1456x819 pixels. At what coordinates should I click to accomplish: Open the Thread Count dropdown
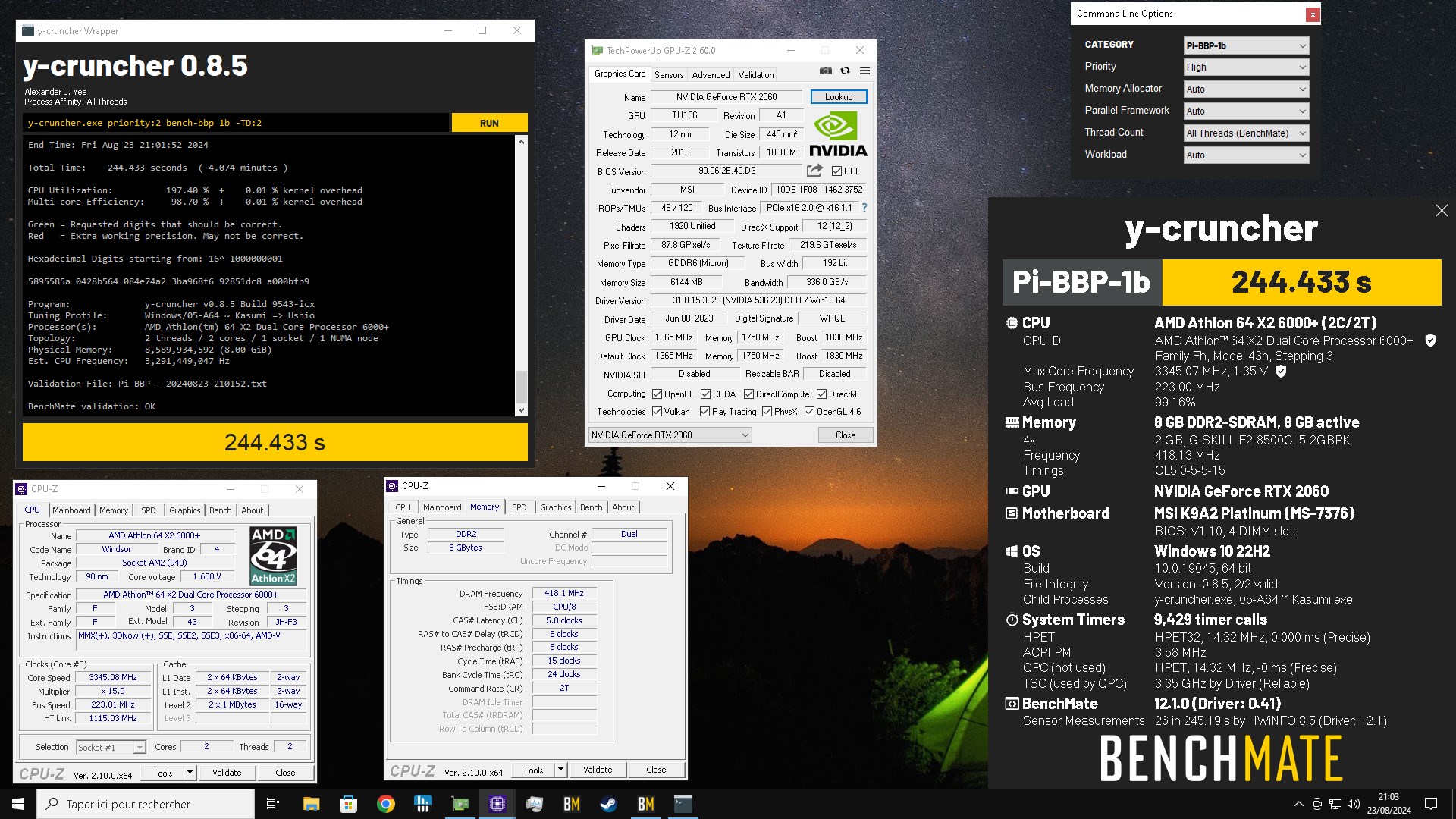[1246, 133]
